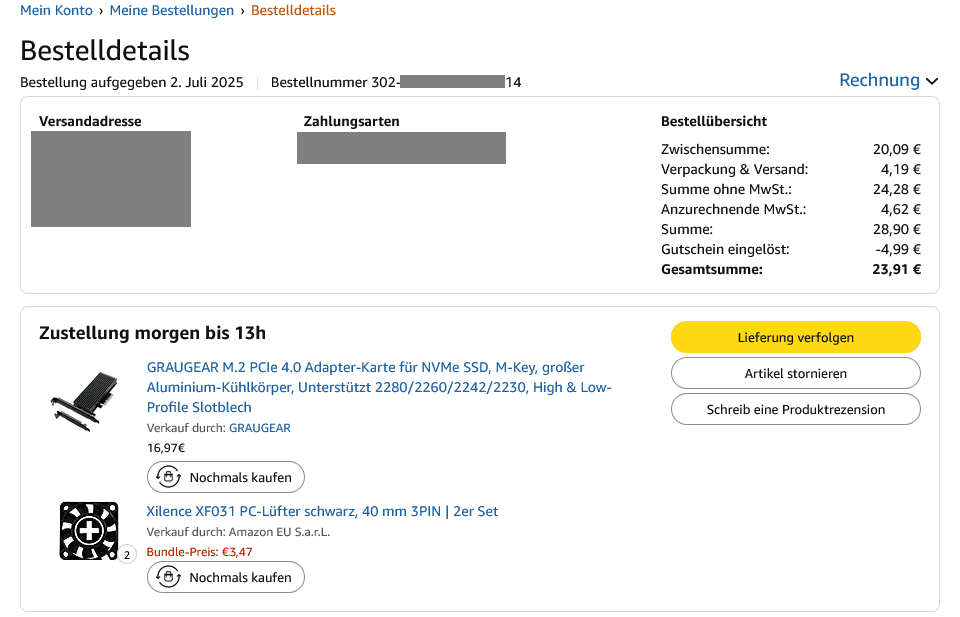Click the Versandadresse heading
Viewport: 960px width, 617px height.
pyautogui.click(x=90, y=122)
